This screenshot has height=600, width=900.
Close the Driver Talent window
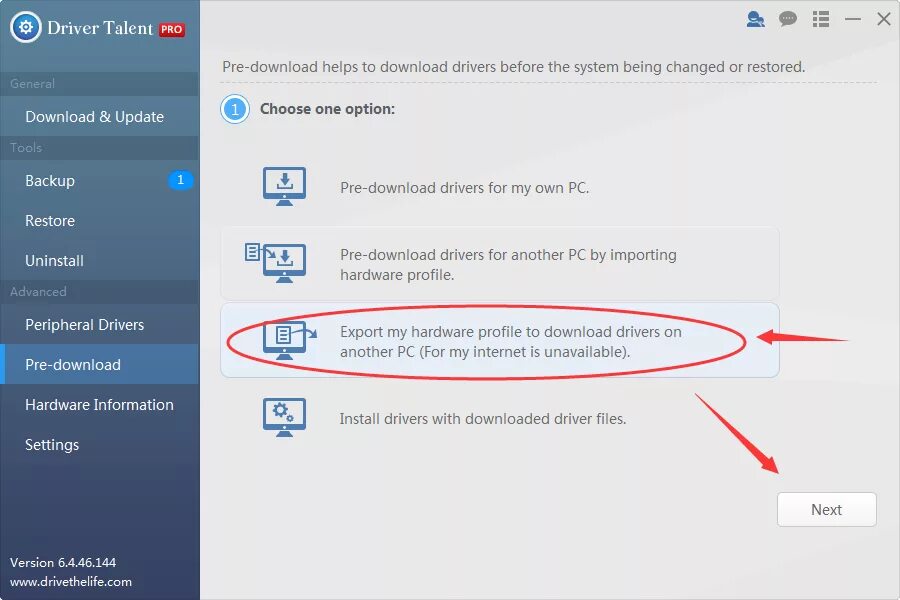point(884,19)
